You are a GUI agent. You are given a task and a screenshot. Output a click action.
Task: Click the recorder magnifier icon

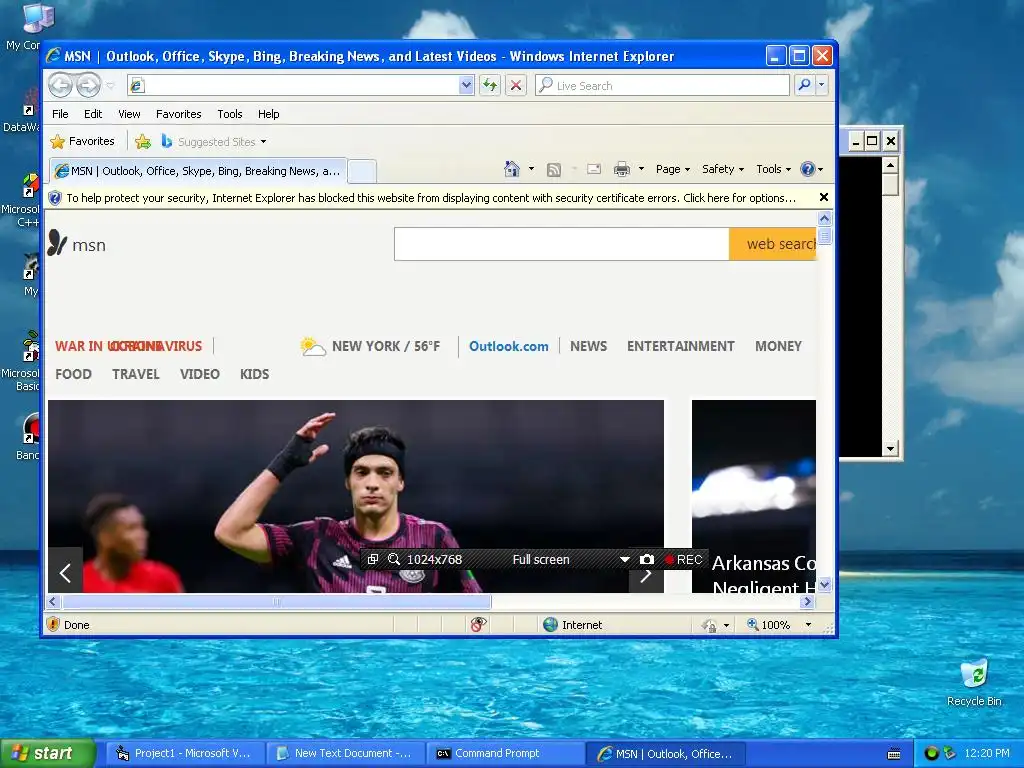pos(394,559)
